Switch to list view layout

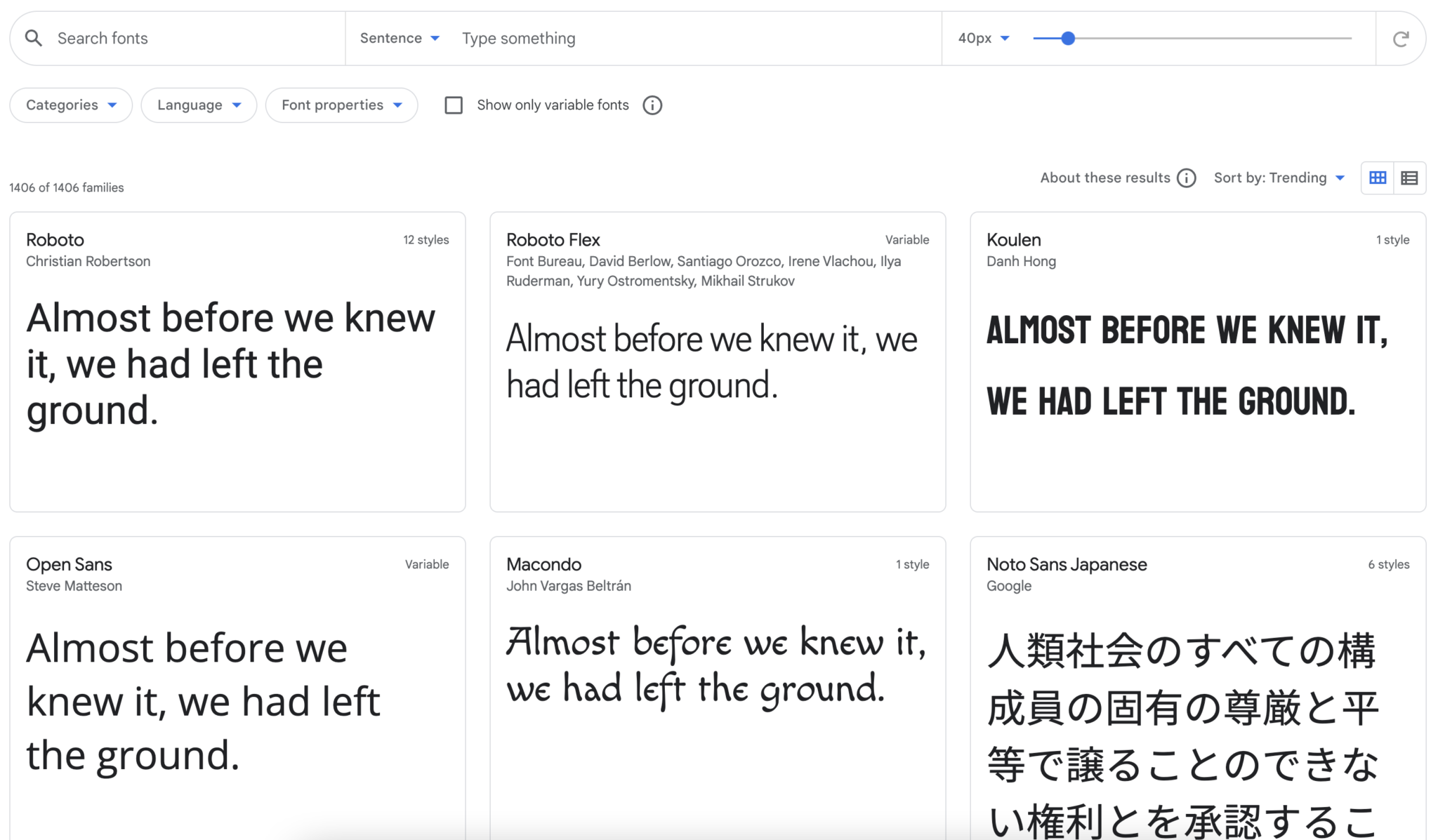[1409, 178]
